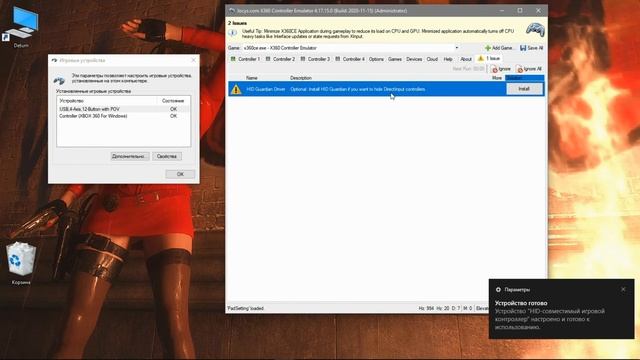This screenshot has height=360, width=640.
Task: Open the Help tab
Action: tap(448, 59)
